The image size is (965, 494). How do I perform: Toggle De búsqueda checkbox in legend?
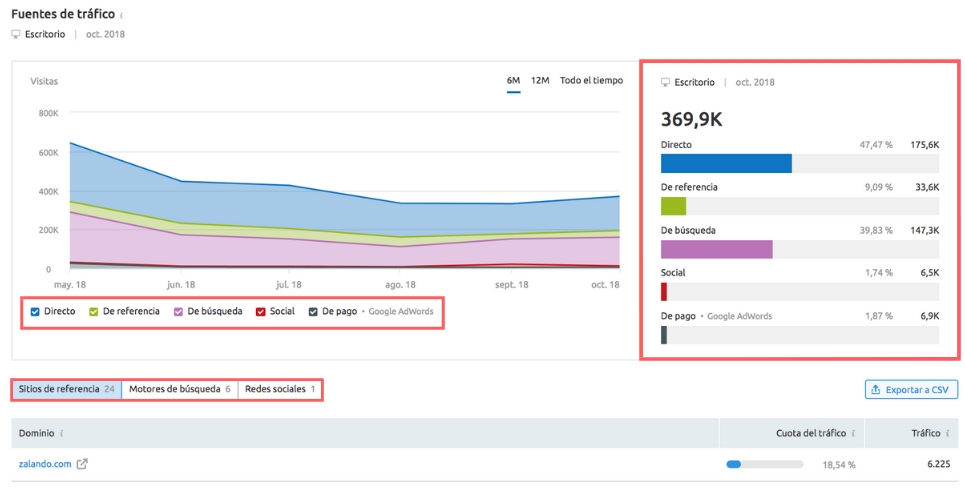pos(179,311)
